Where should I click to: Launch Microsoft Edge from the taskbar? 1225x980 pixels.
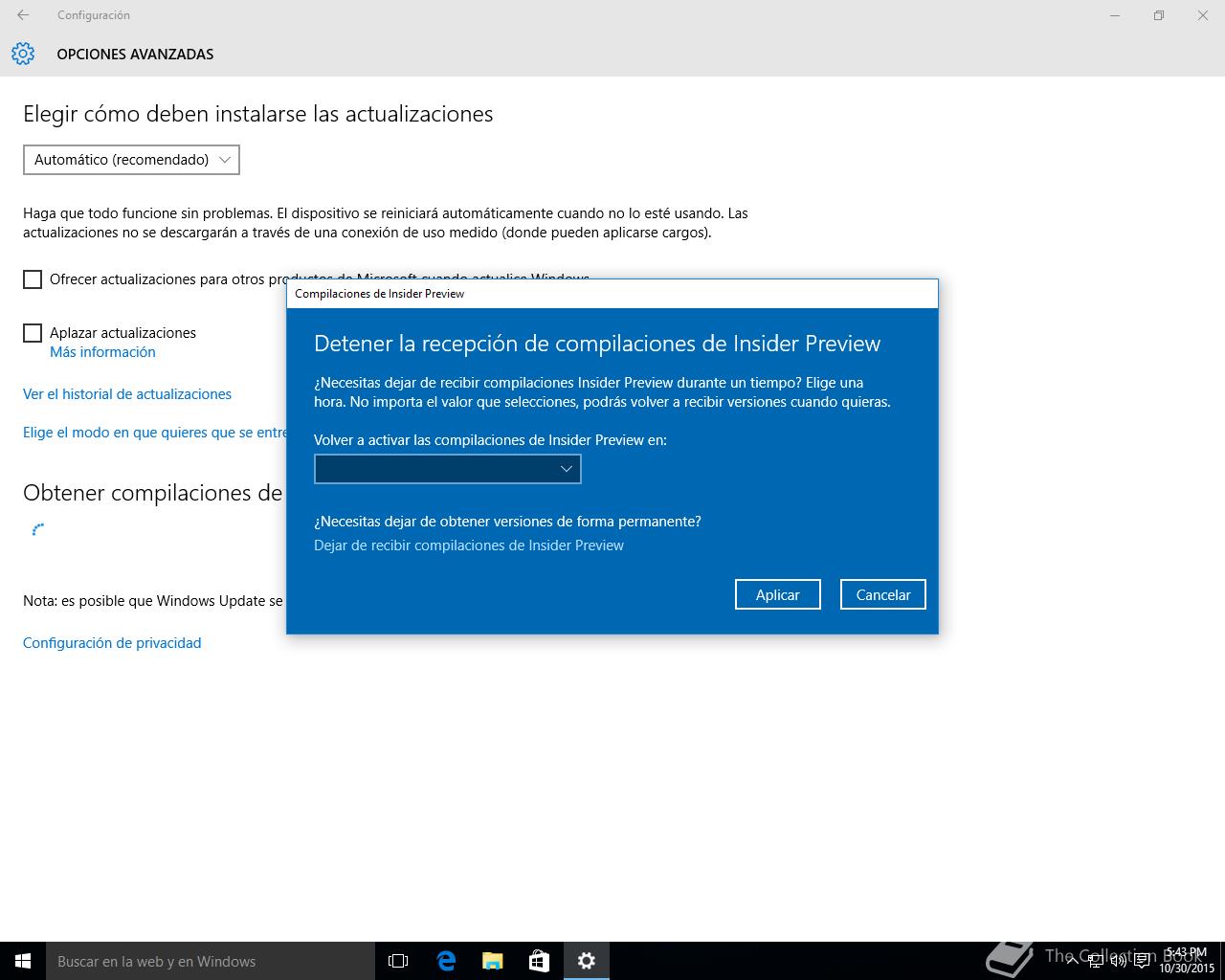click(446, 961)
